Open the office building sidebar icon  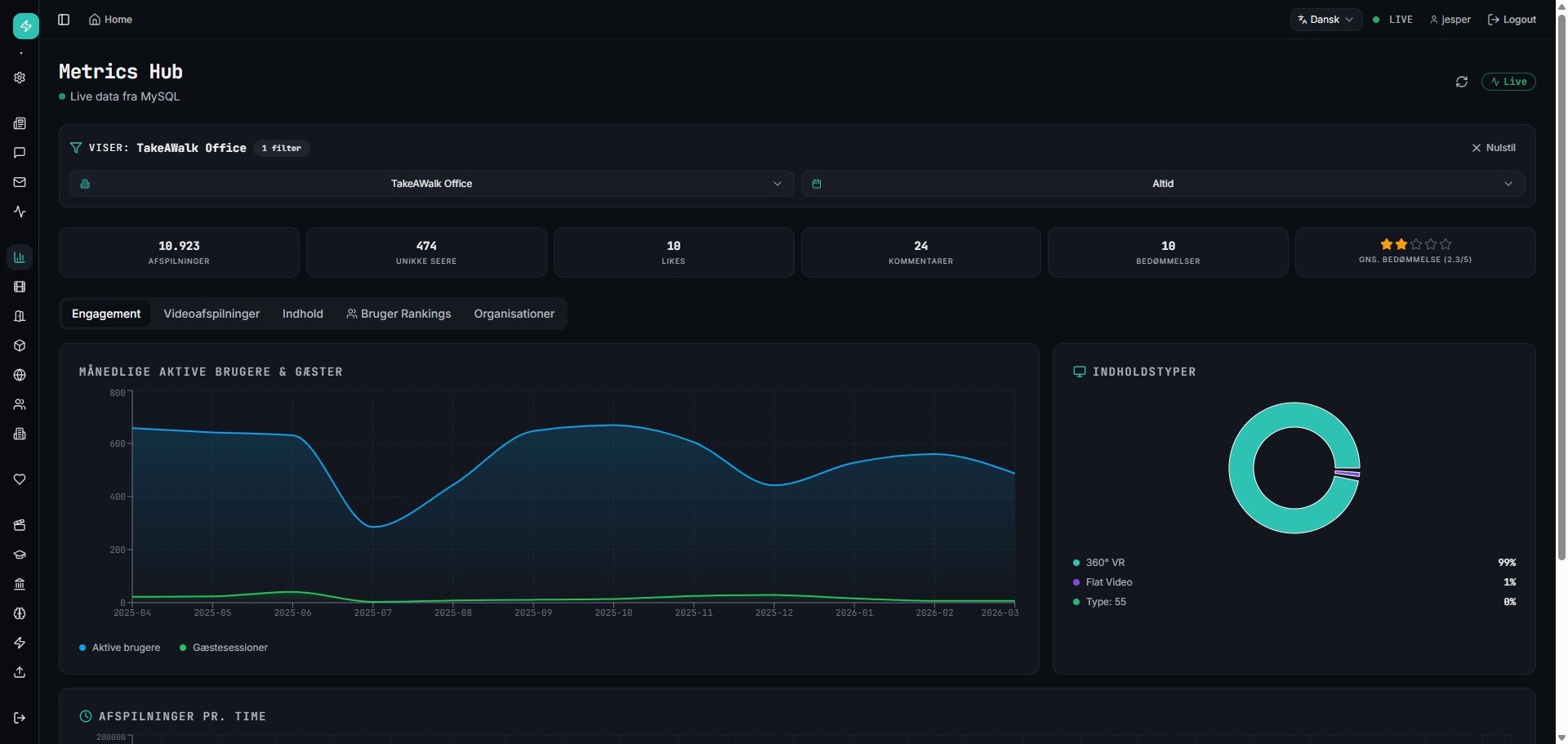point(20,434)
